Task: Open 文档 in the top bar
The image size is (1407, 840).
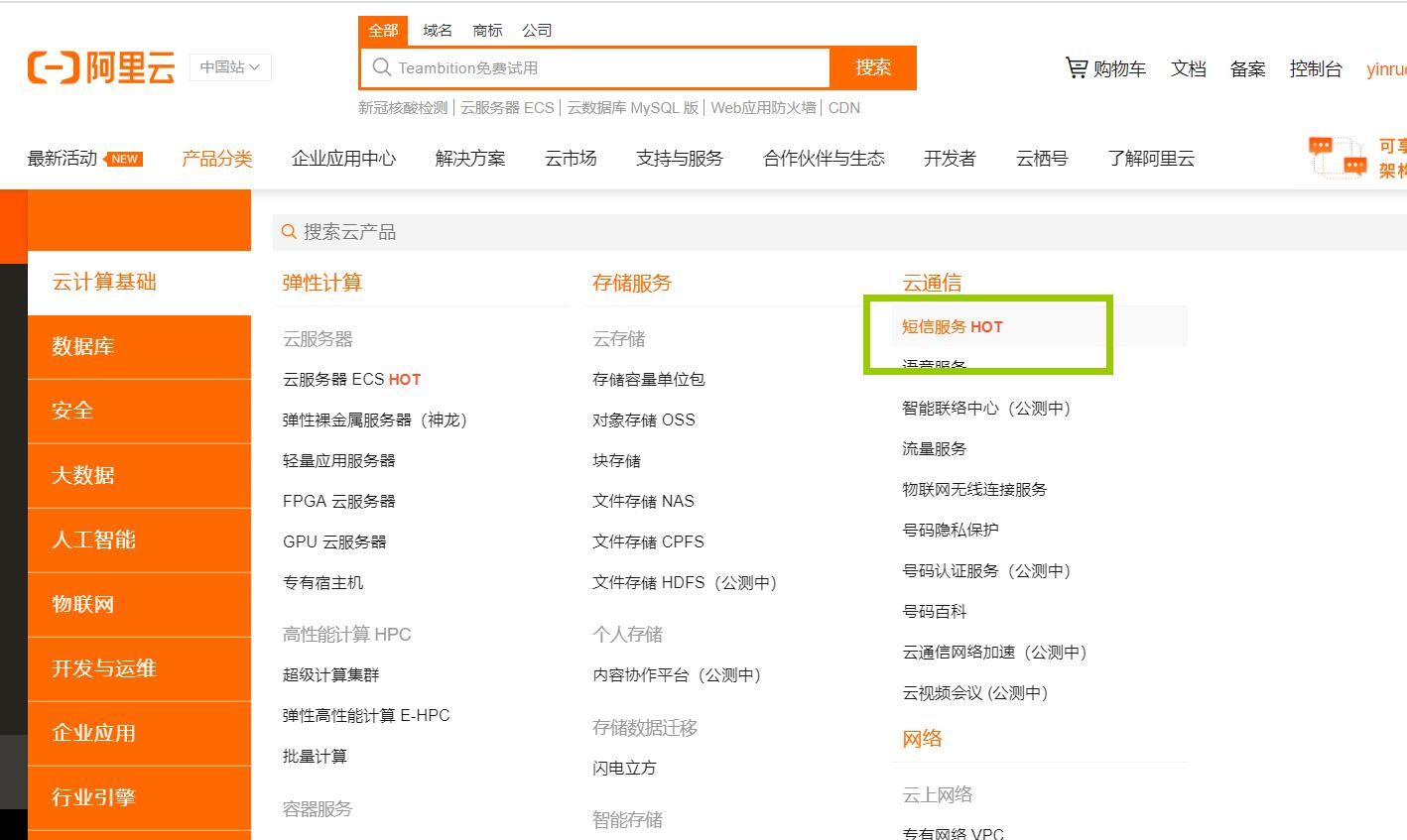Action: (x=1189, y=68)
